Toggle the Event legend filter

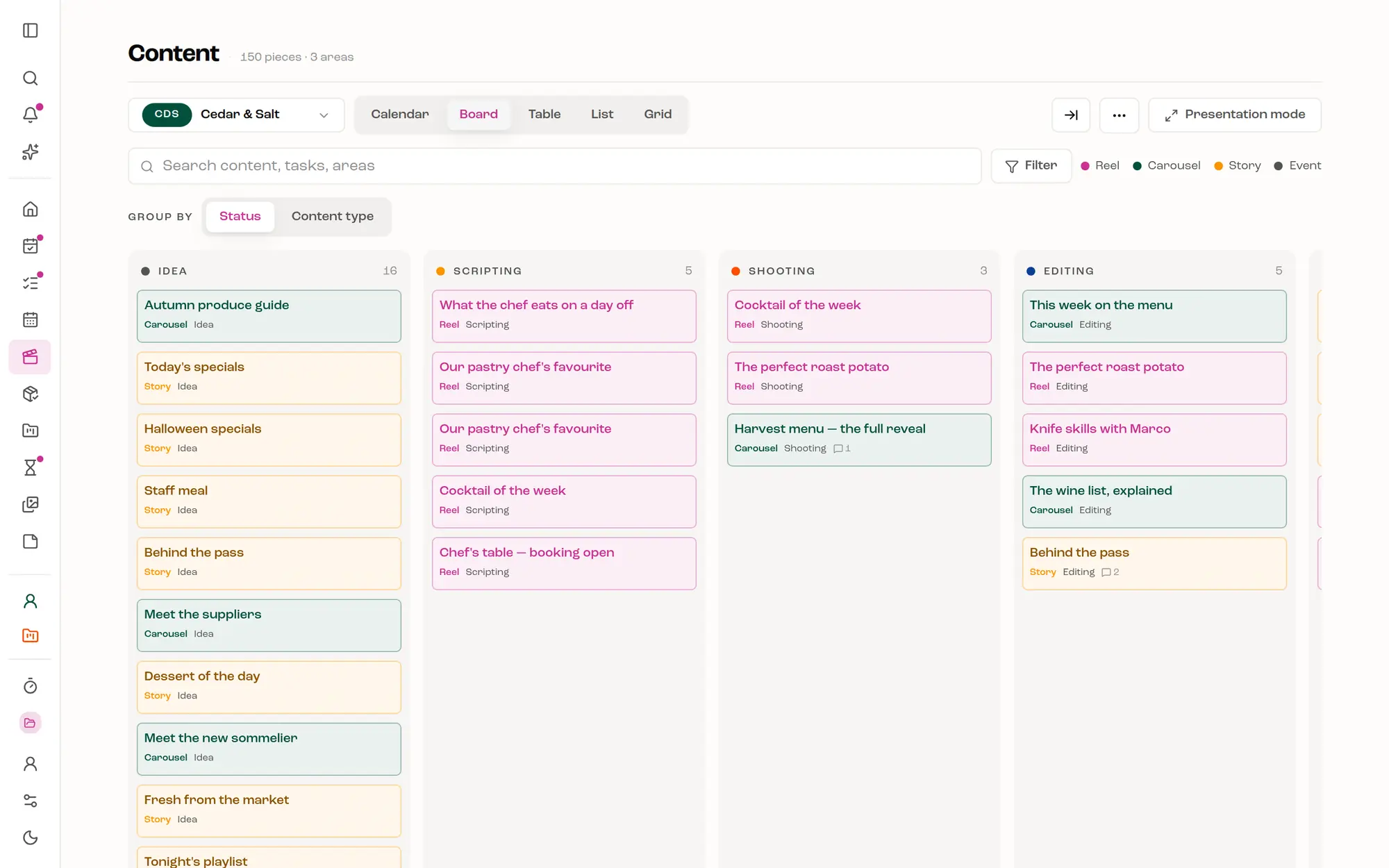point(1298,166)
